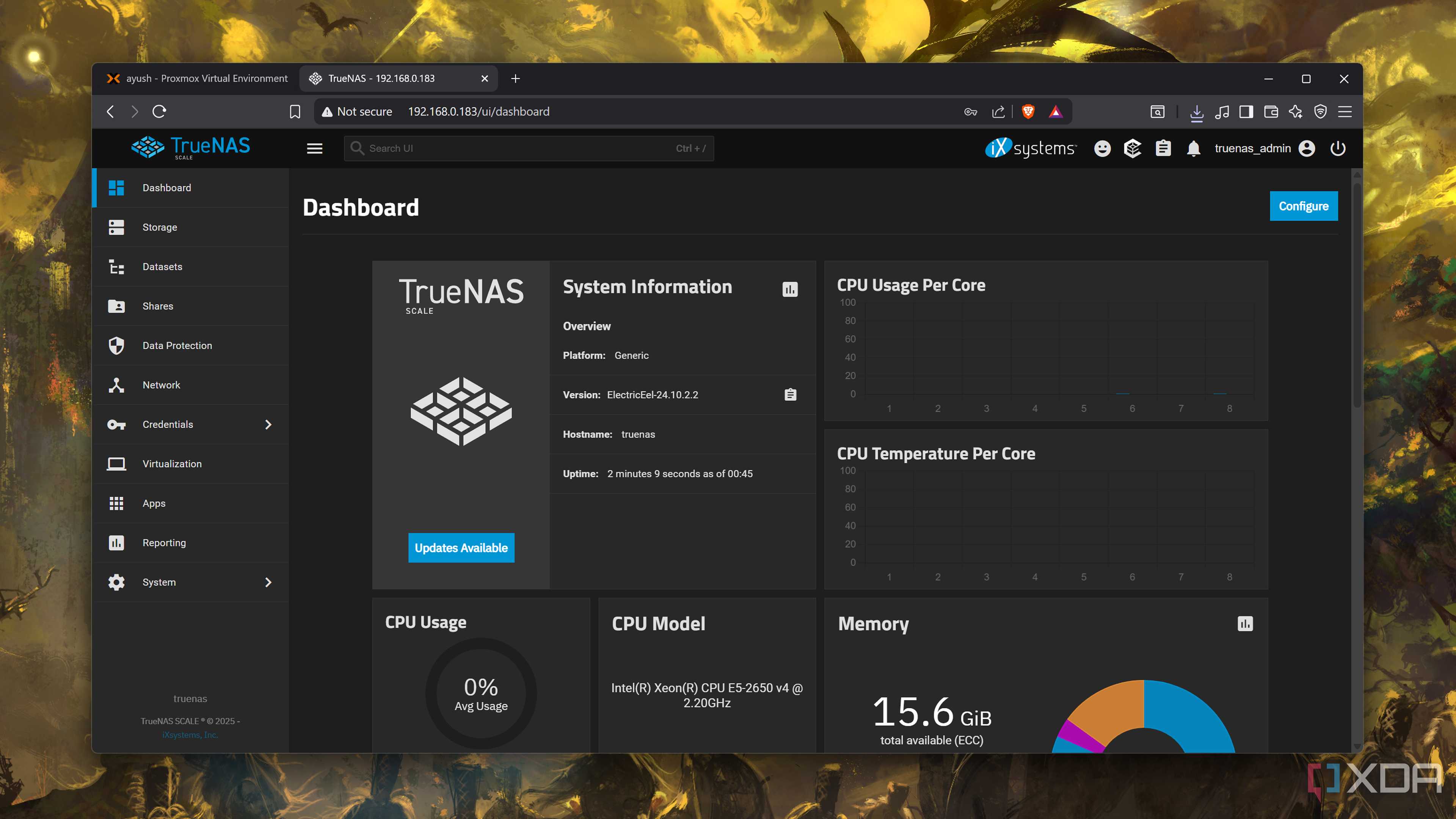This screenshot has width=1456, height=819.
Task: Go back in browser history
Action: click(x=111, y=111)
